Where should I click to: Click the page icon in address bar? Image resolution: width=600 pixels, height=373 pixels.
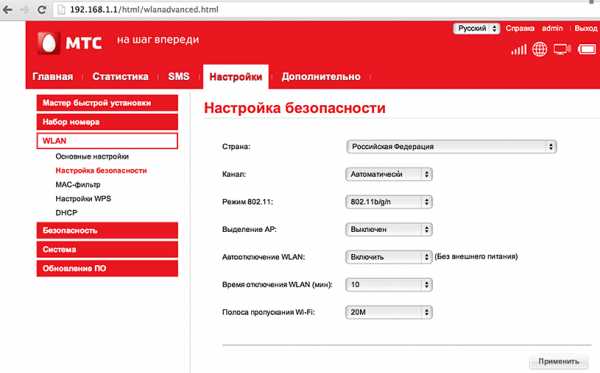point(61,10)
